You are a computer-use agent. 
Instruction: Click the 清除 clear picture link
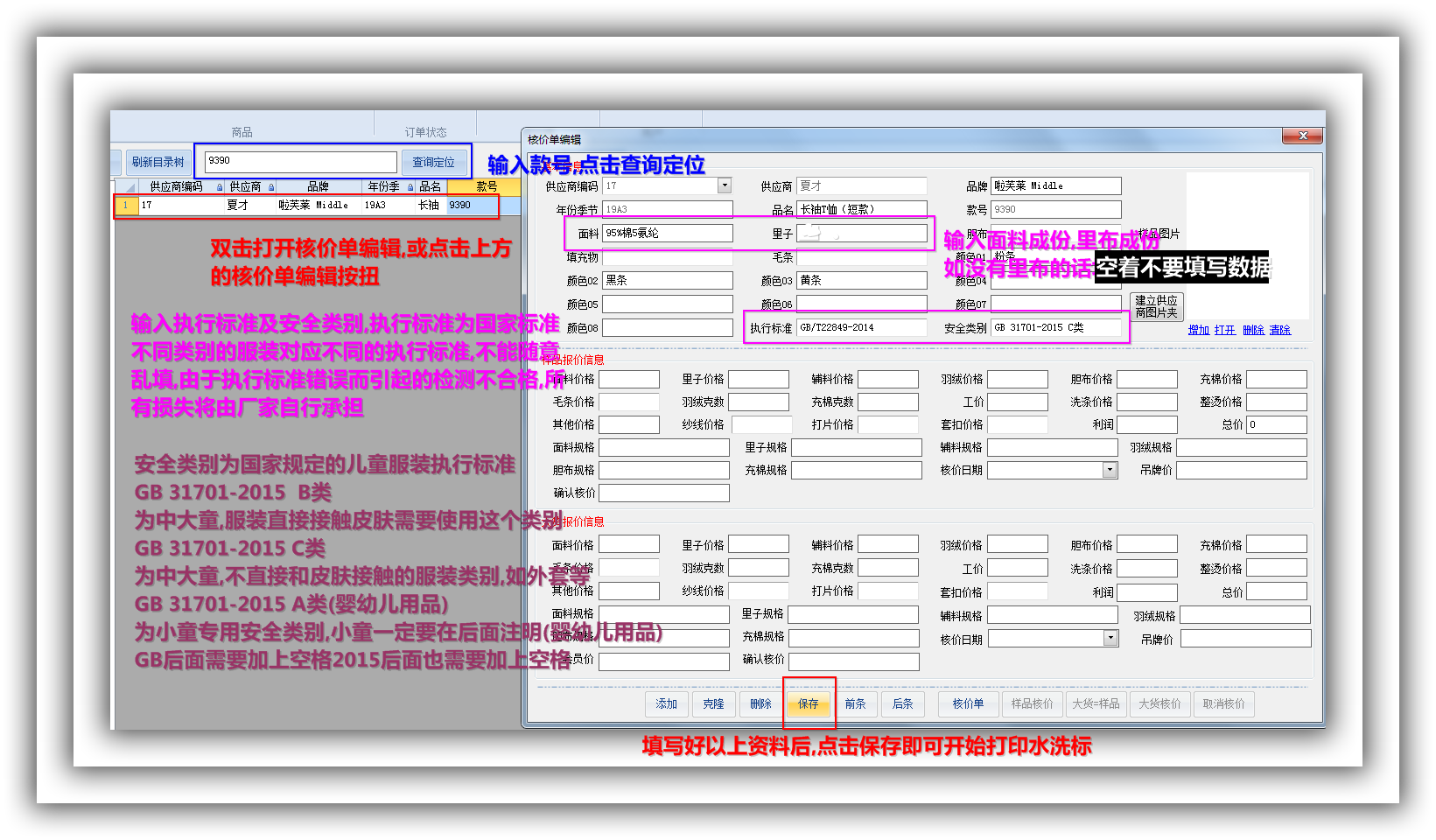tap(1279, 330)
